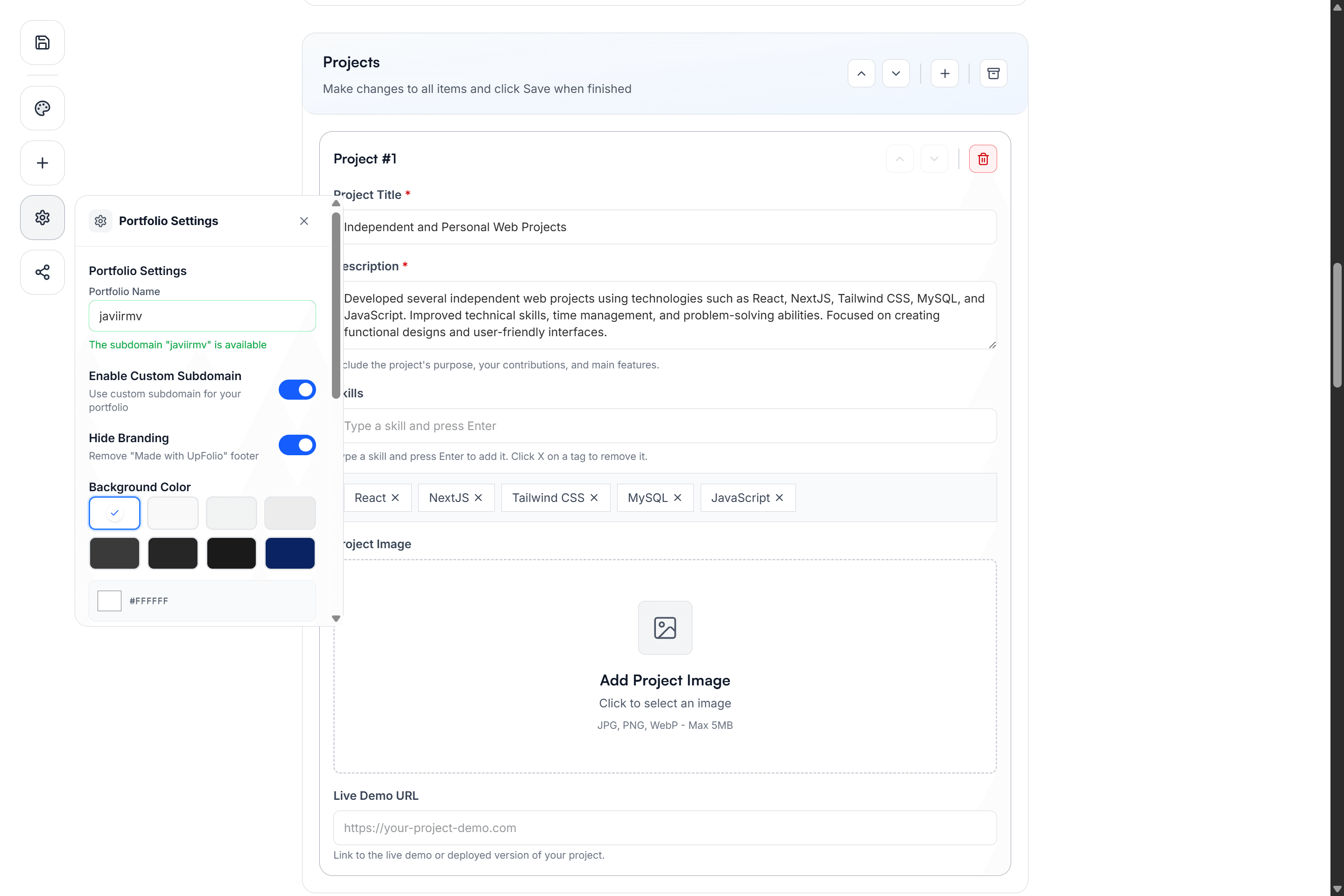Move Project #1 up using the chevron
Viewport: 1344px width, 896px height.
[x=899, y=158]
